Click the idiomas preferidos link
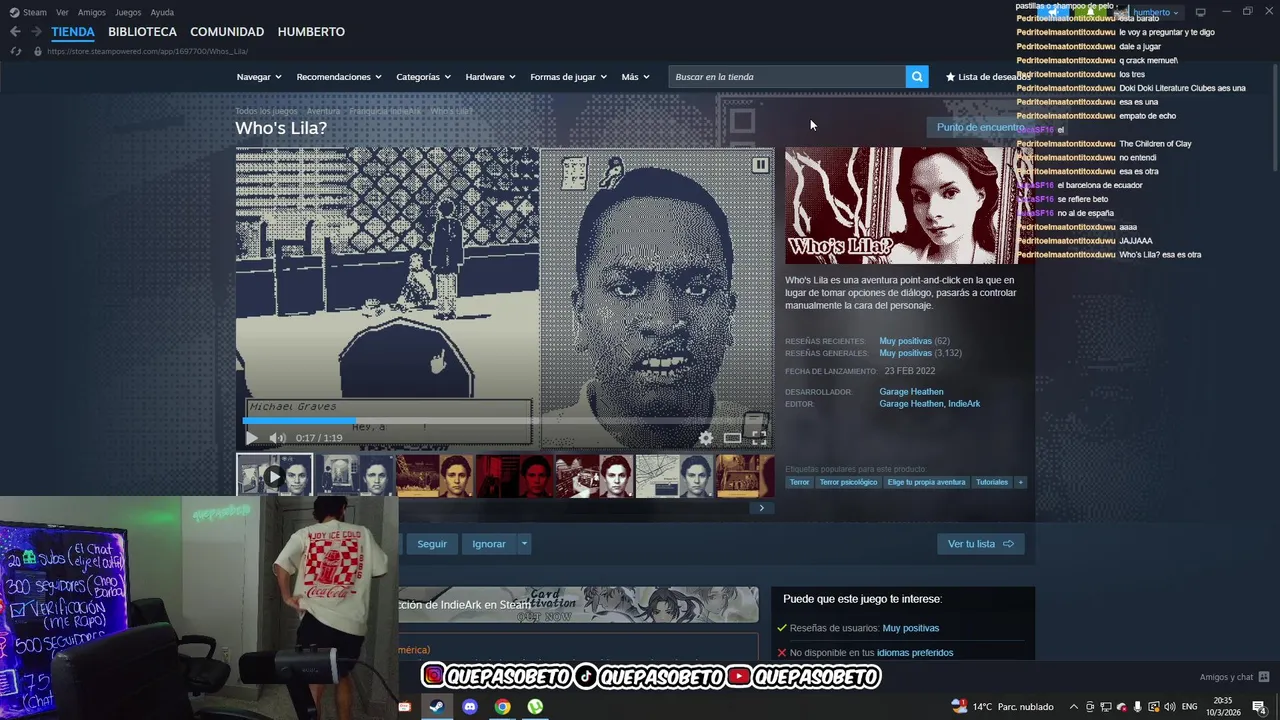Viewport: 1280px width, 720px height. click(x=915, y=653)
